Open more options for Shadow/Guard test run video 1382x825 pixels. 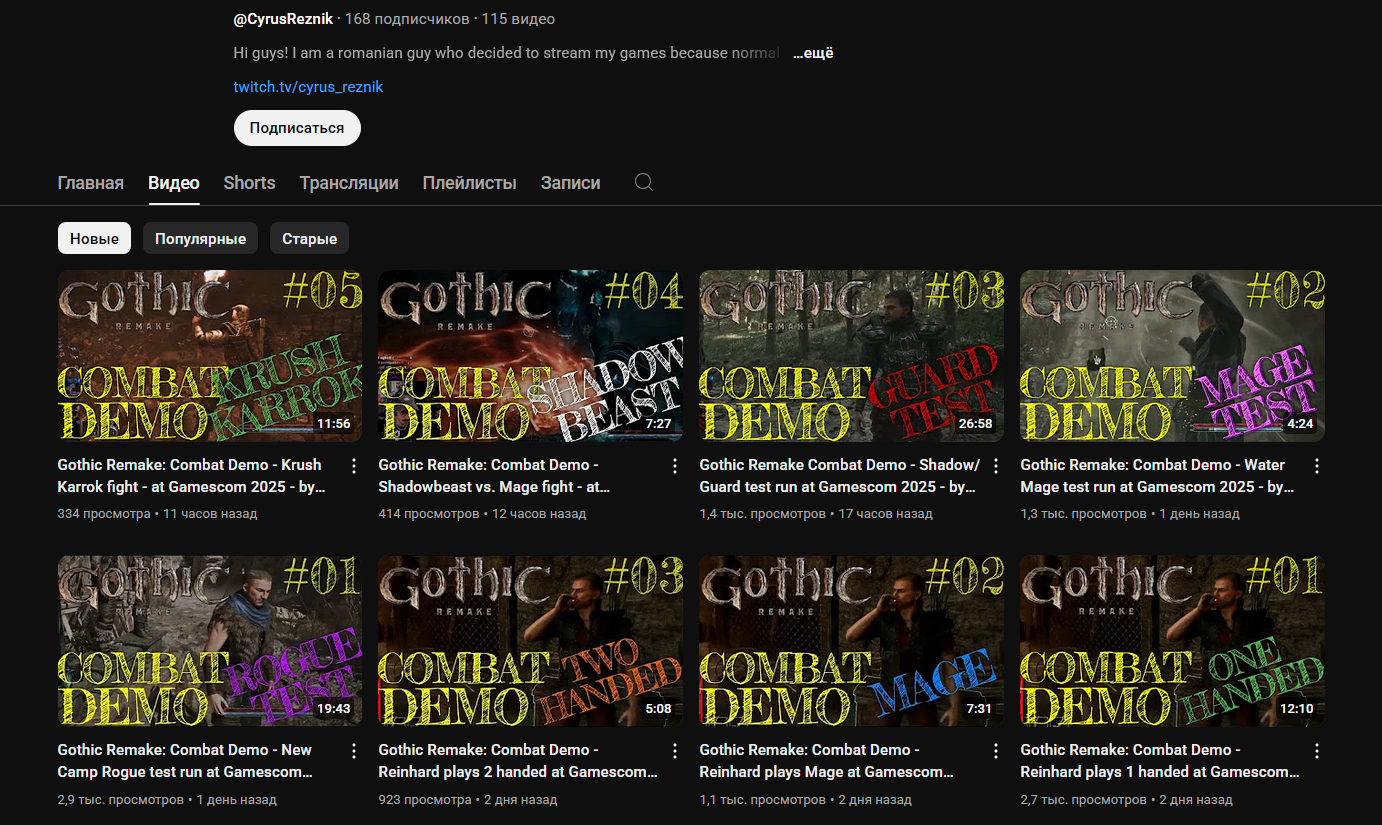tap(996, 466)
